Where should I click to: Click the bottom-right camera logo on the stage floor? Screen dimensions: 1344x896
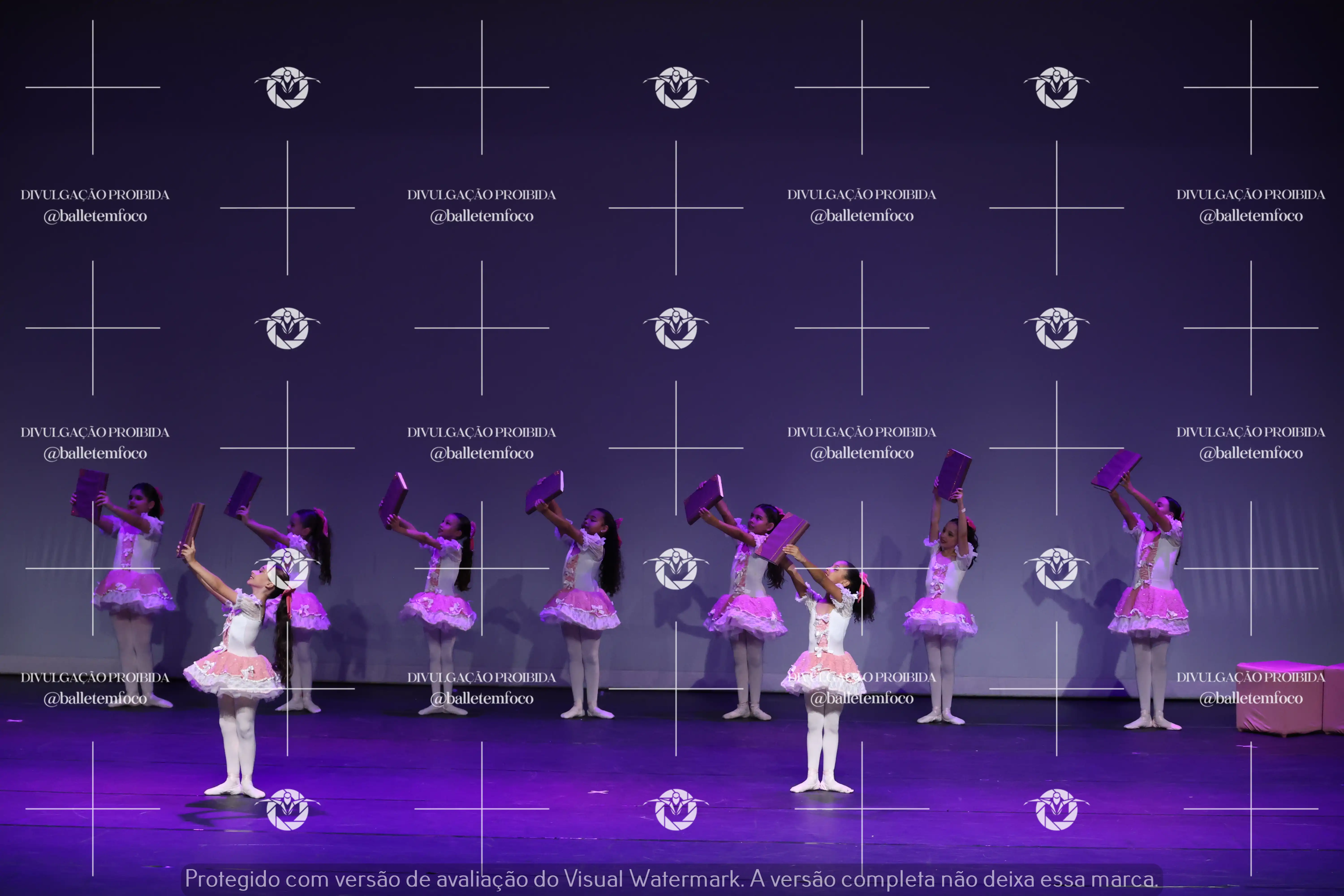[1057, 809]
